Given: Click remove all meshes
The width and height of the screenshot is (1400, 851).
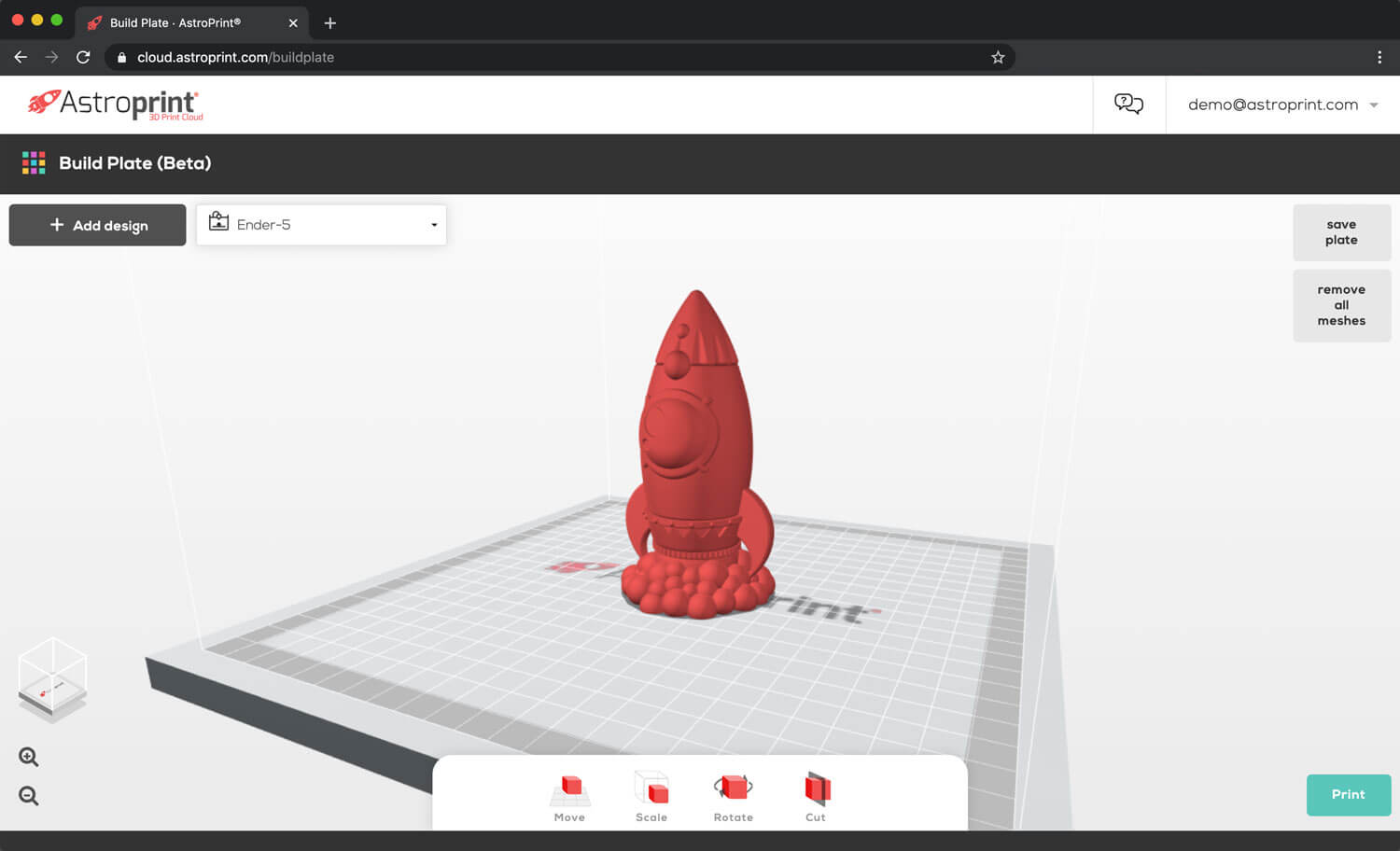Looking at the screenshot, I should click(x=1341, y=304).
